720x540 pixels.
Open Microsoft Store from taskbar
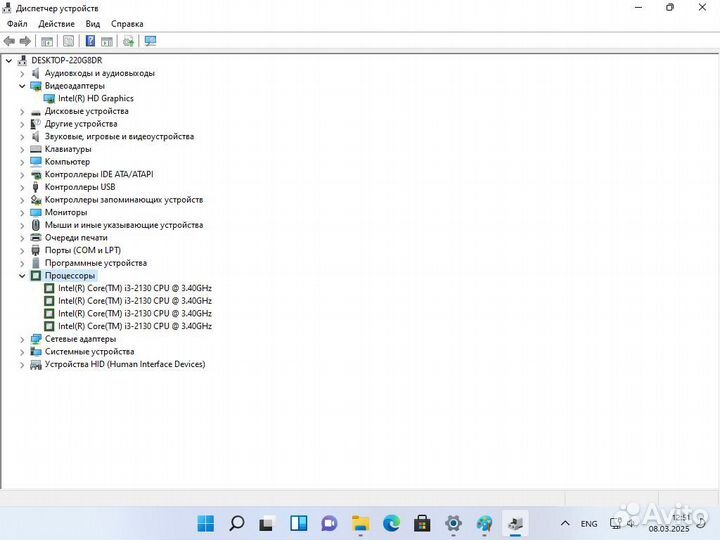tap(422, 523)
